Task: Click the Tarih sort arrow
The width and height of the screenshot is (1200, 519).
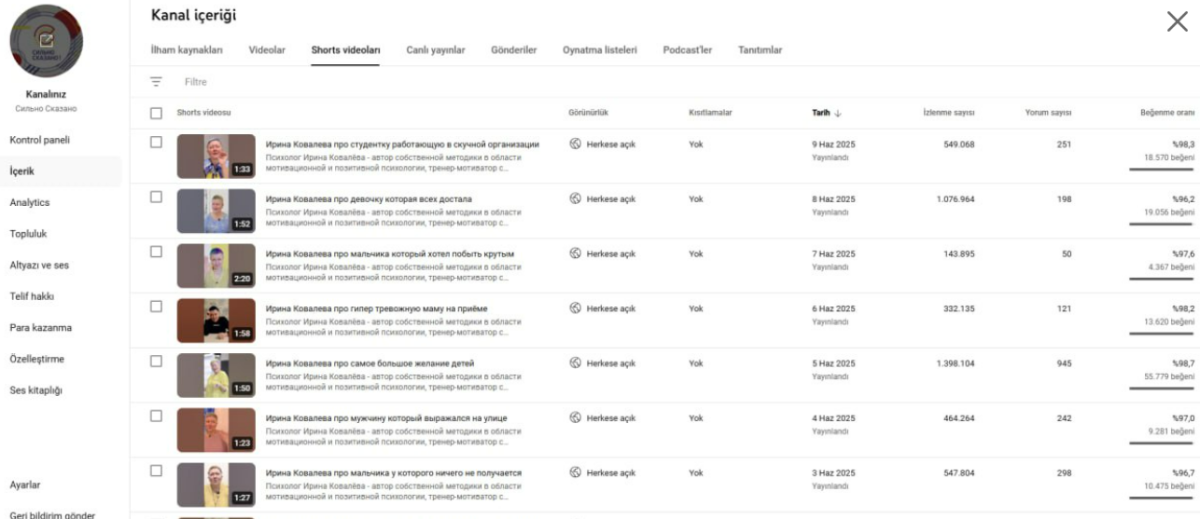Action: 838,113
